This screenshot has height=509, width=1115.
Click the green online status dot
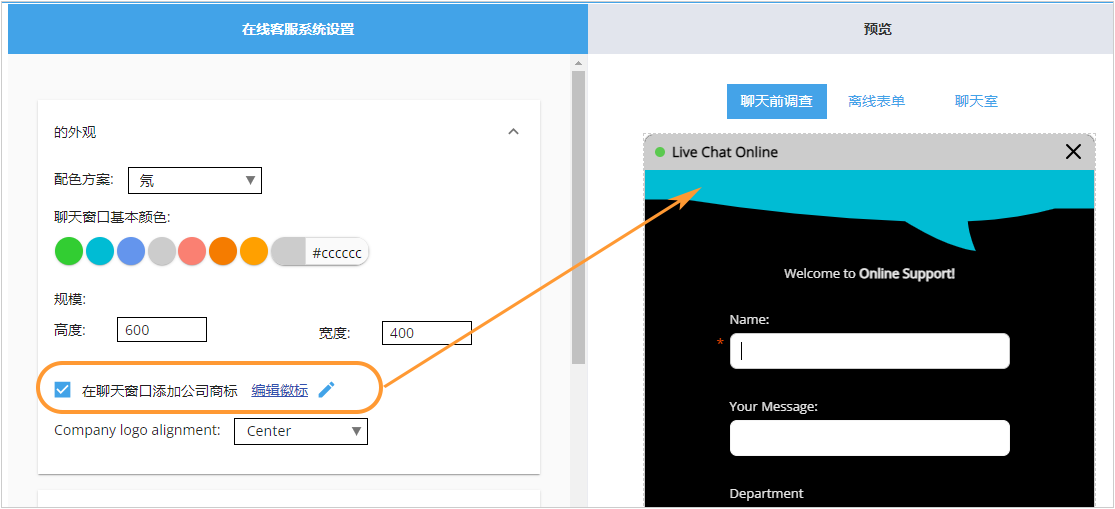pyautogui.click(x=660, y=152)
